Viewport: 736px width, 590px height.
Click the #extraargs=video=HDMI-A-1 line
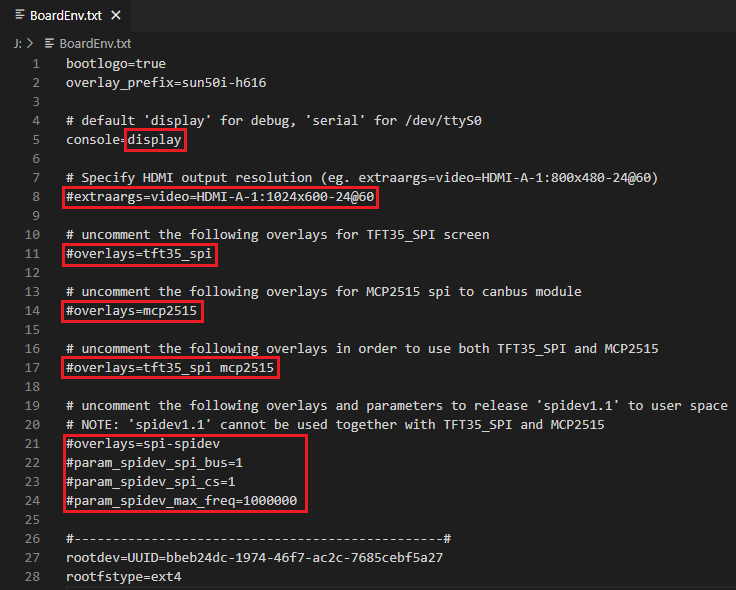tap(220, 197)
